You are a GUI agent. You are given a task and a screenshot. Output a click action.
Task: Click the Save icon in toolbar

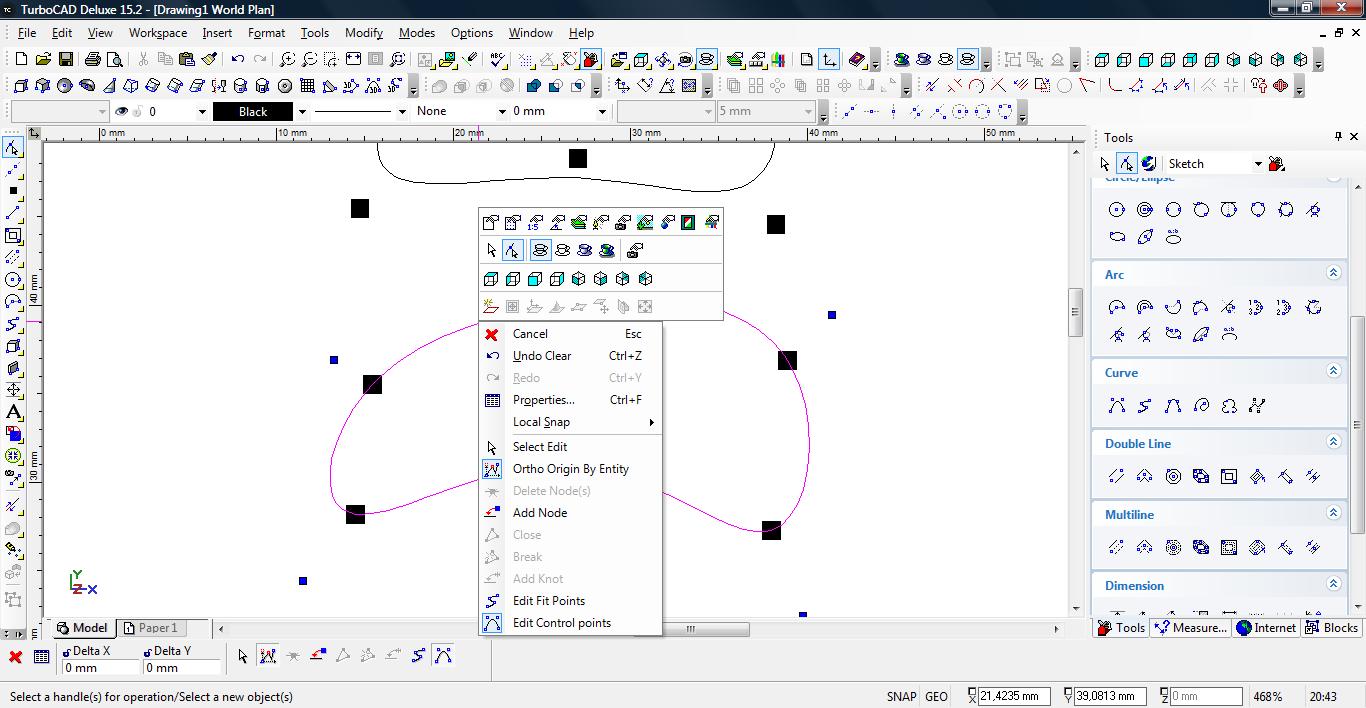click(x=65, y=60)
